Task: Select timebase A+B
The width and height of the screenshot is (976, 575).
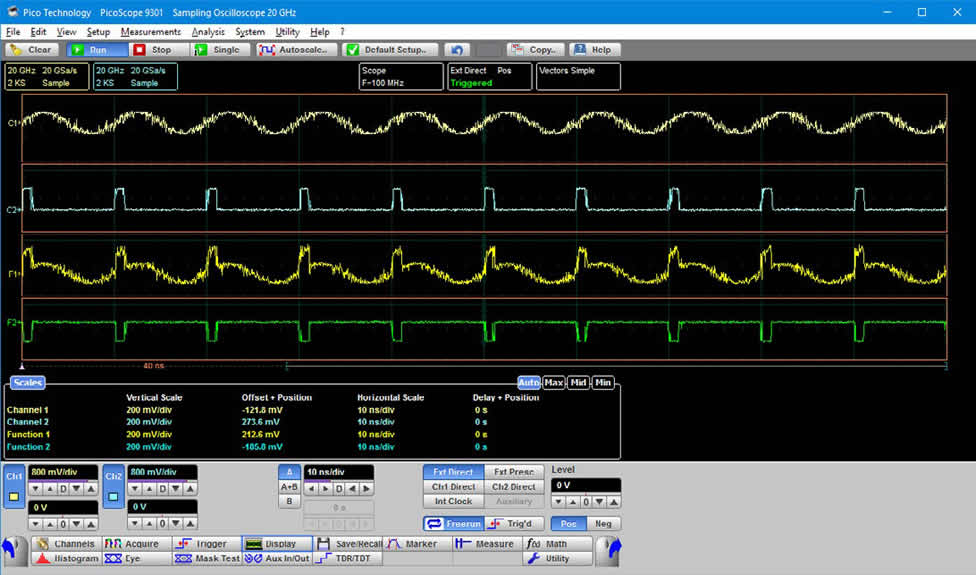Action: tap(289, 487)
